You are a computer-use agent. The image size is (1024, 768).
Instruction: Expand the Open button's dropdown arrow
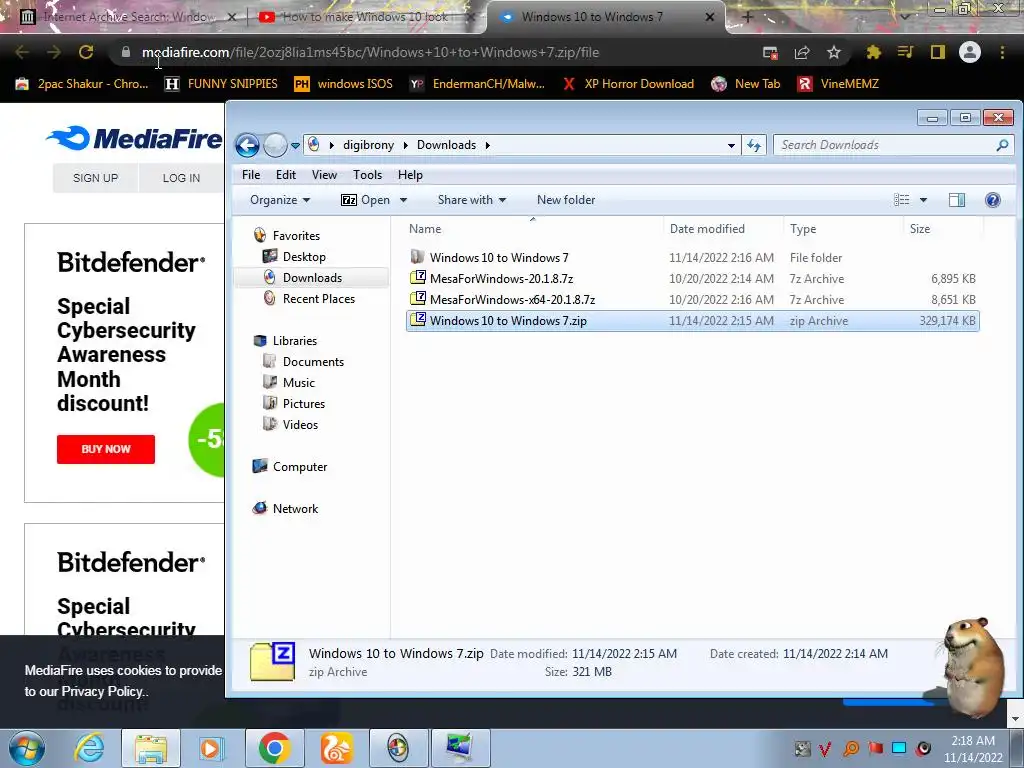(403, 200)
